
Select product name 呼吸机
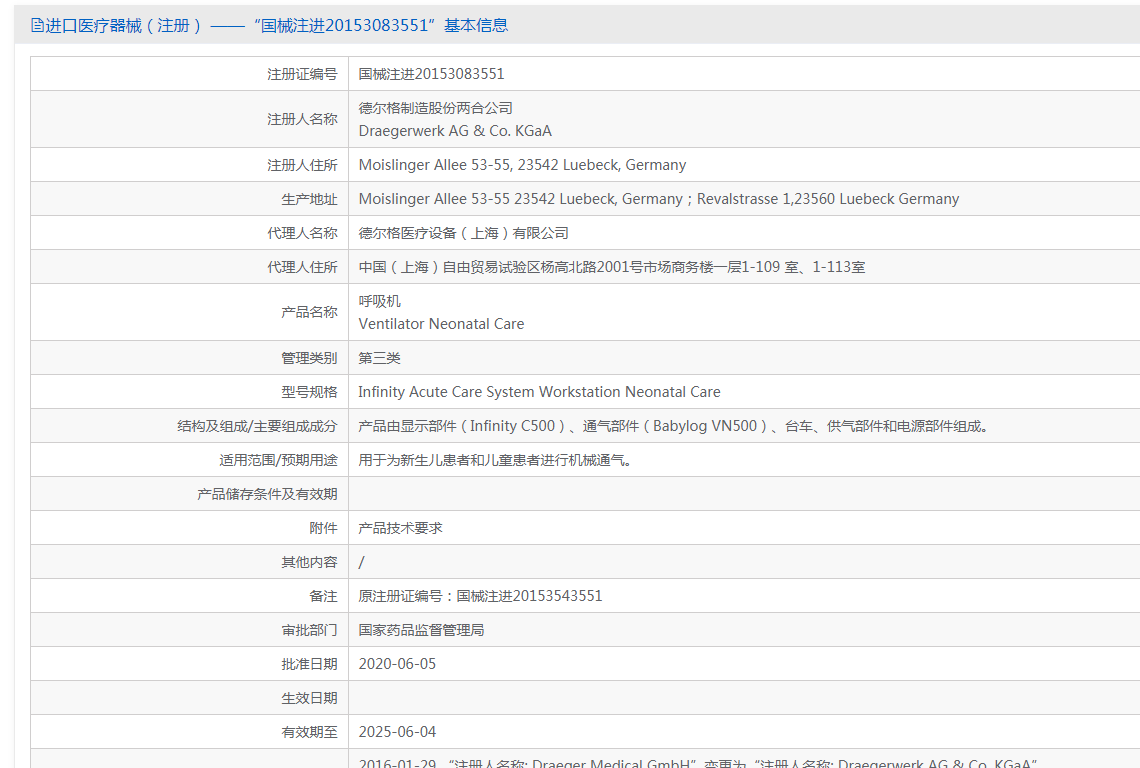click(379, 301)
